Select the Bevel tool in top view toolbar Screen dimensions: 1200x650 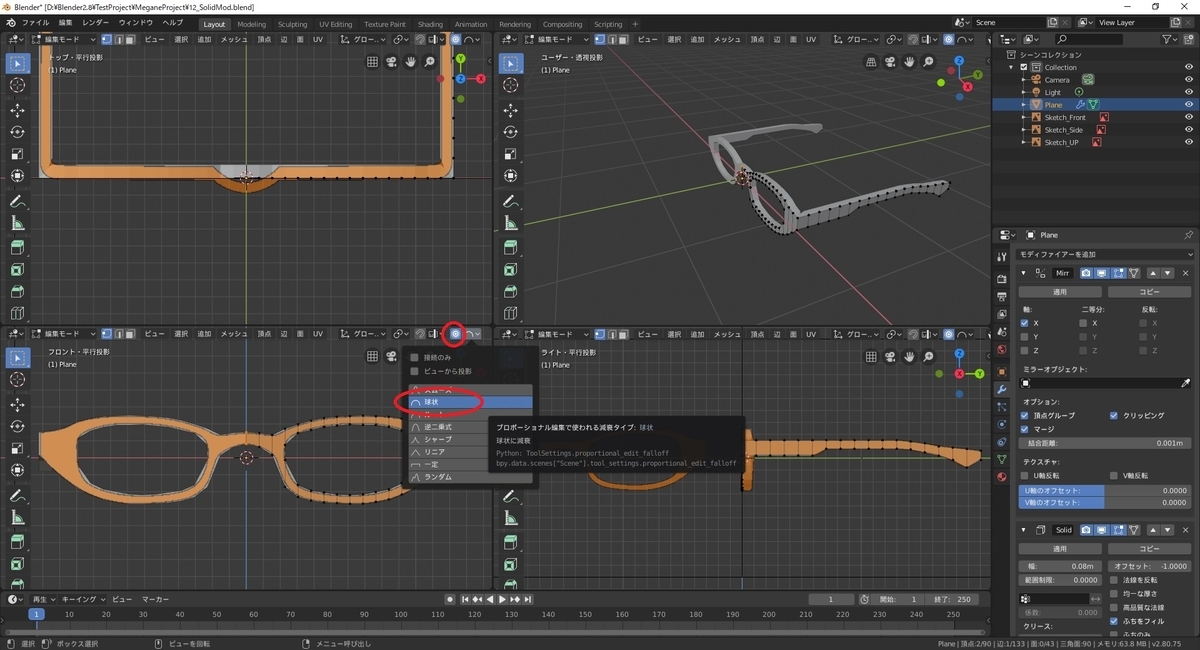tap(17, 291)
